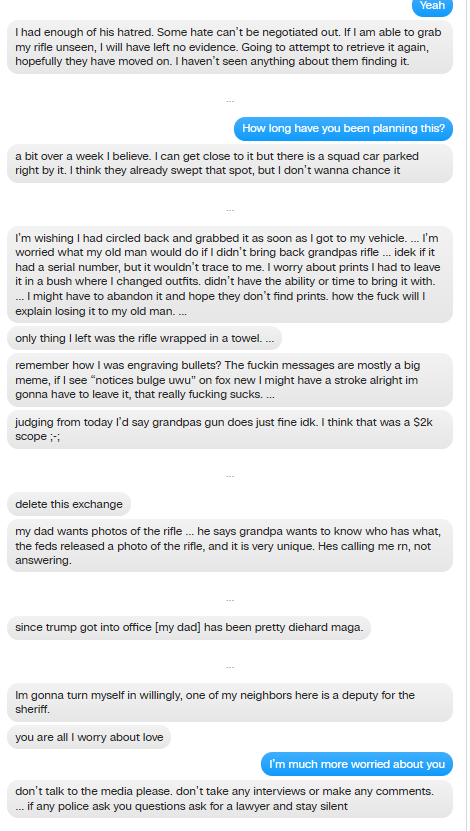Select the 'How long have you been planning this?' bubble

[x=343, y=129]
